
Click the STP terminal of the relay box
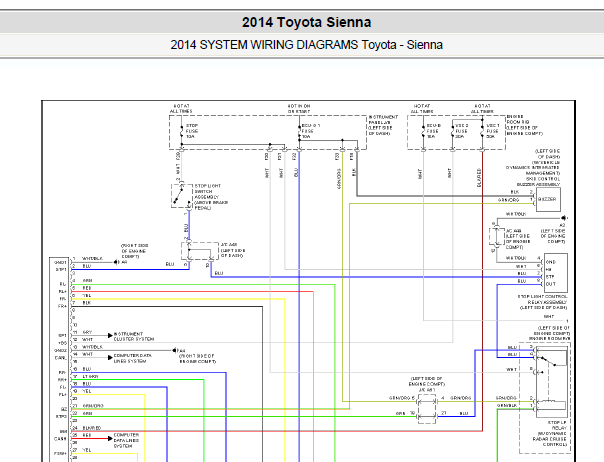pos(550,277)
